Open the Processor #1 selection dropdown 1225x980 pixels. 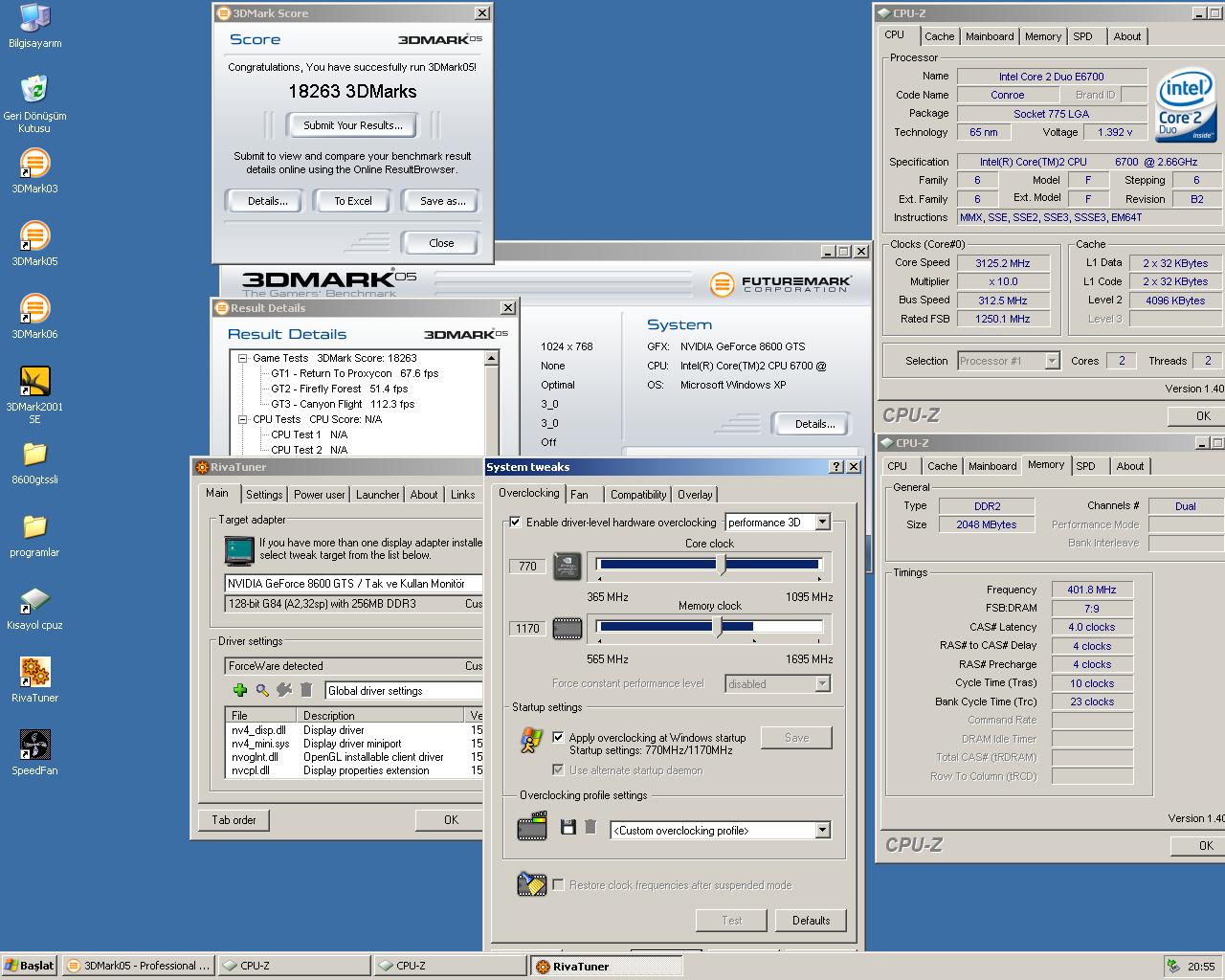(x=1052, y=361)
